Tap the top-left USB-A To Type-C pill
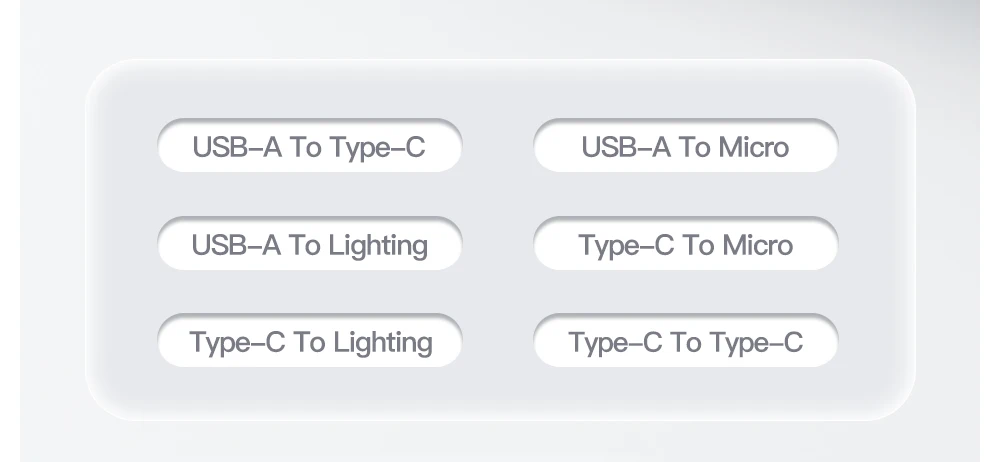 click(309, 147)
